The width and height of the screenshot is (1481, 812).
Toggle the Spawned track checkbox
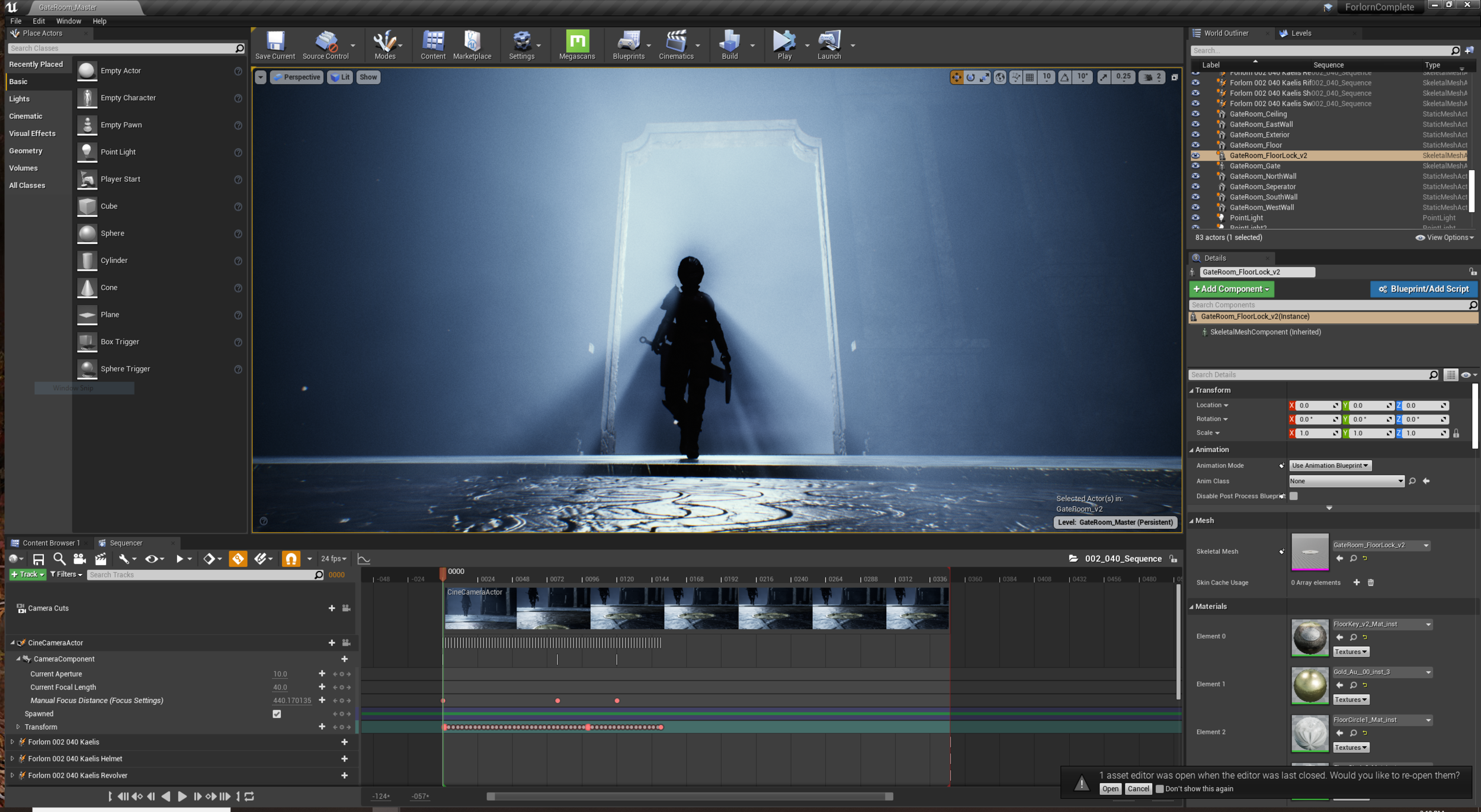277,714
